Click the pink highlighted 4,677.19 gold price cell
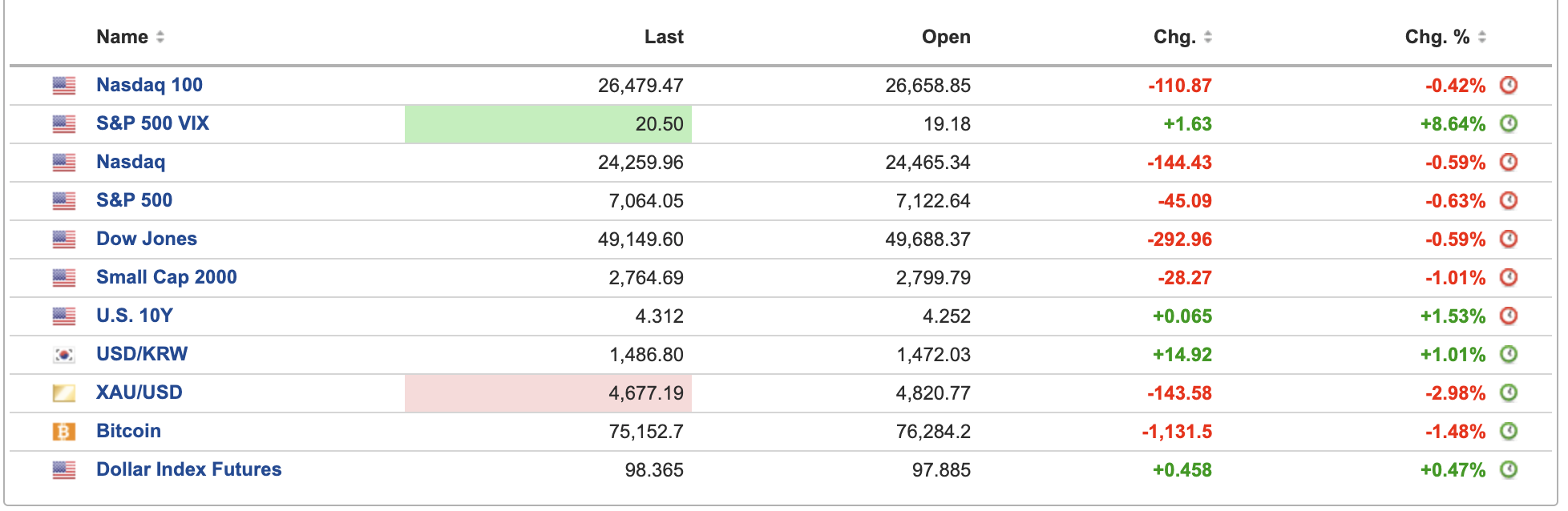Viewport: 1568px width, 511px height. pos(548,393)
